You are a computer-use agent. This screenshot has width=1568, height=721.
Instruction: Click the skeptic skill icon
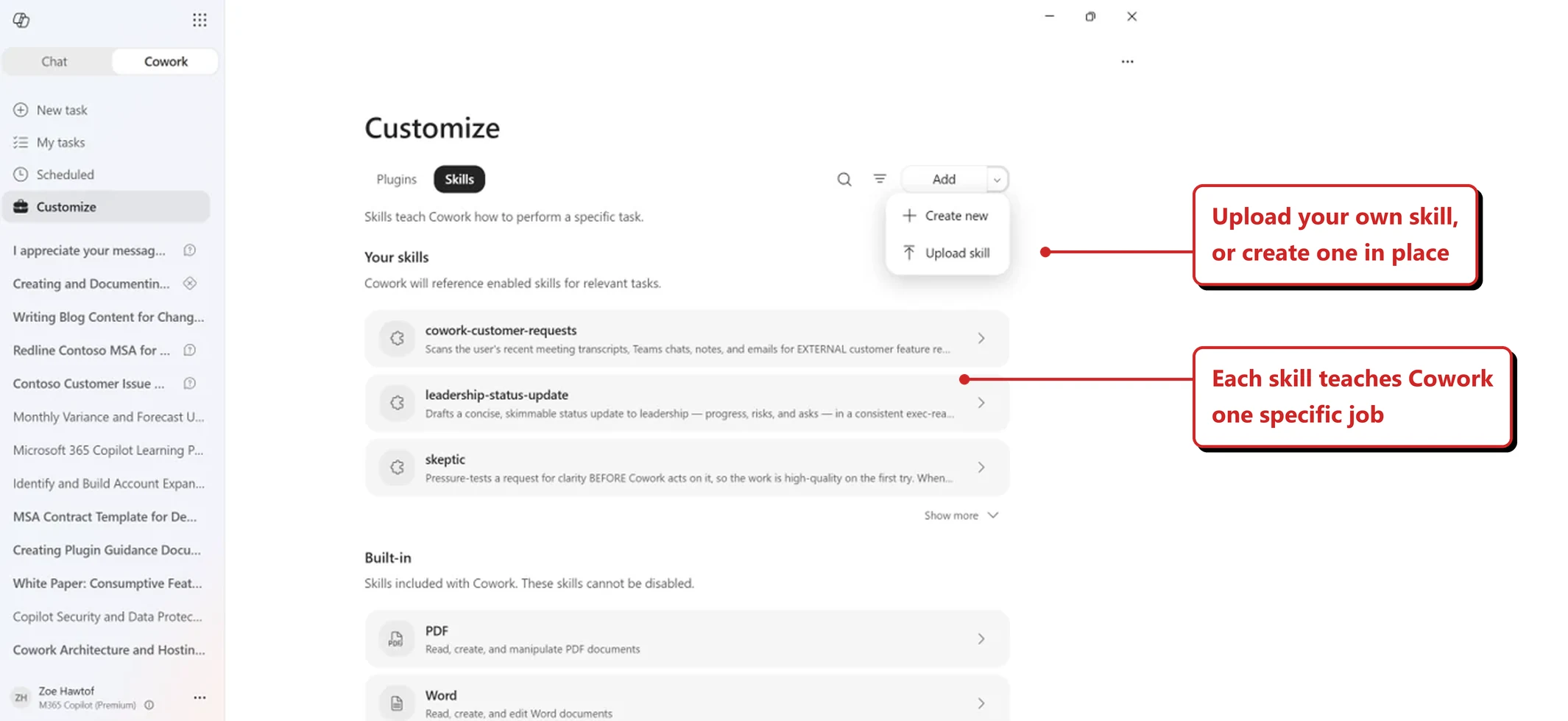(397, 467)
